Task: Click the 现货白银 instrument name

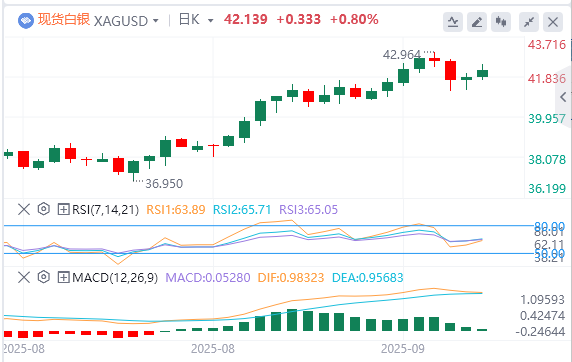Action: (x=64, y=19)
